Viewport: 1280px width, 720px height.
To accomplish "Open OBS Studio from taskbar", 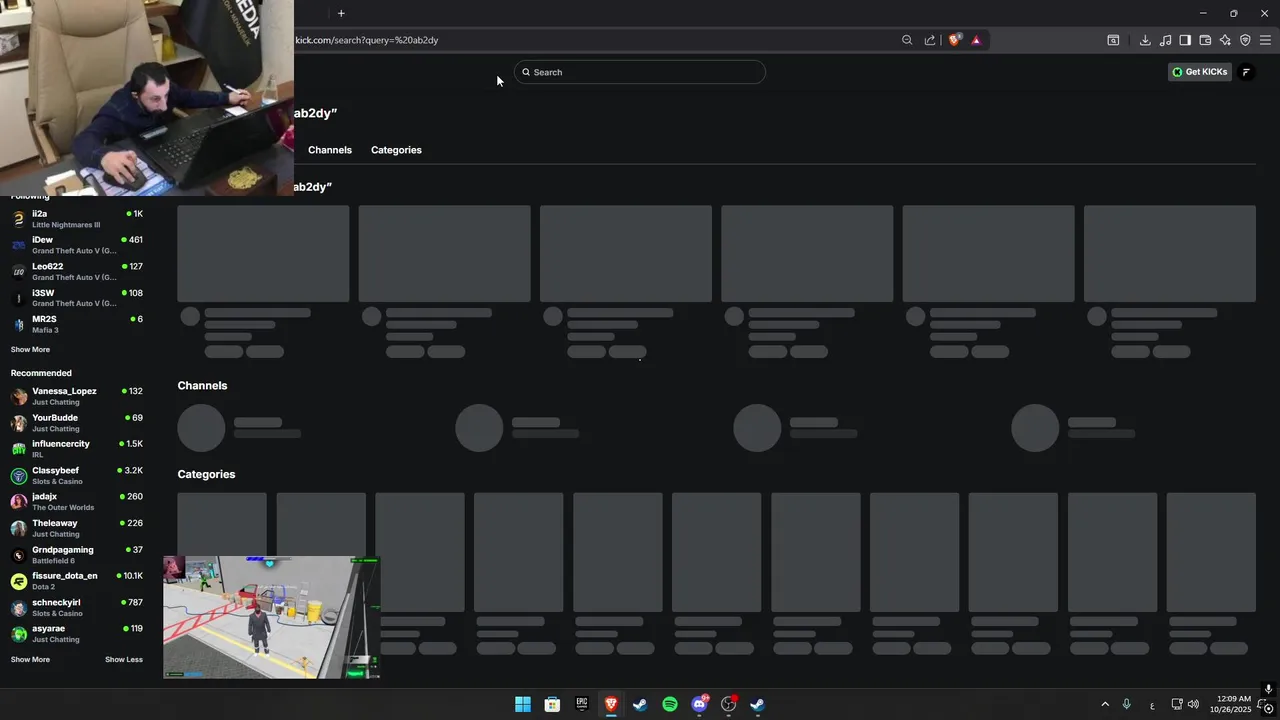I will (729, 704).
